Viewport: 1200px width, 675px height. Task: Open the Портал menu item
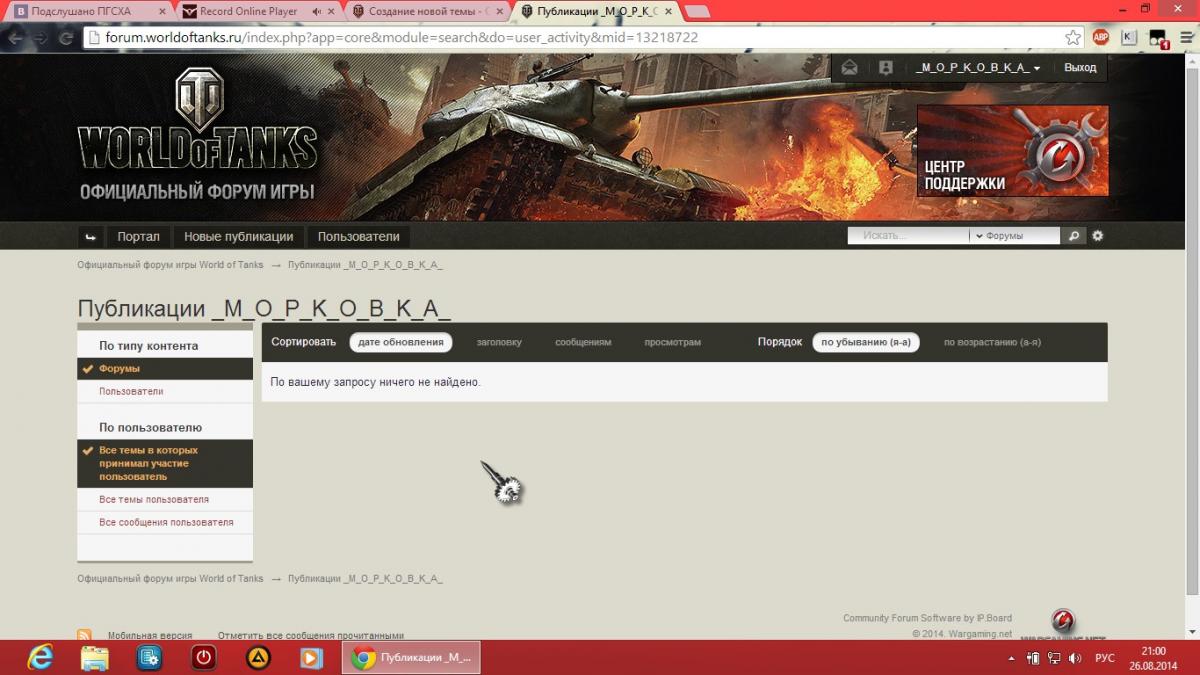tap(138, 237)
